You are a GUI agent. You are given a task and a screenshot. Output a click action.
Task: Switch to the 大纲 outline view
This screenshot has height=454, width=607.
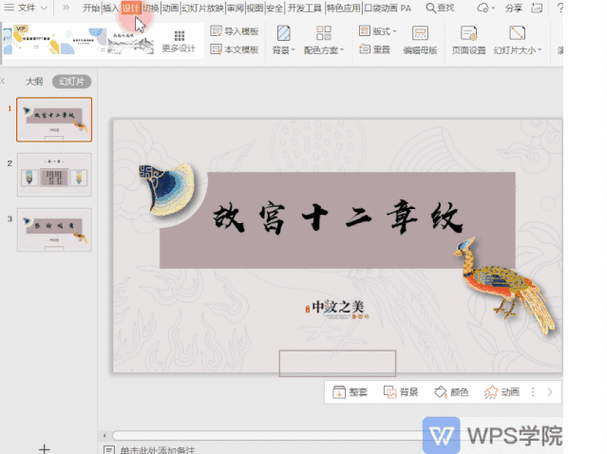pos(34,81)
